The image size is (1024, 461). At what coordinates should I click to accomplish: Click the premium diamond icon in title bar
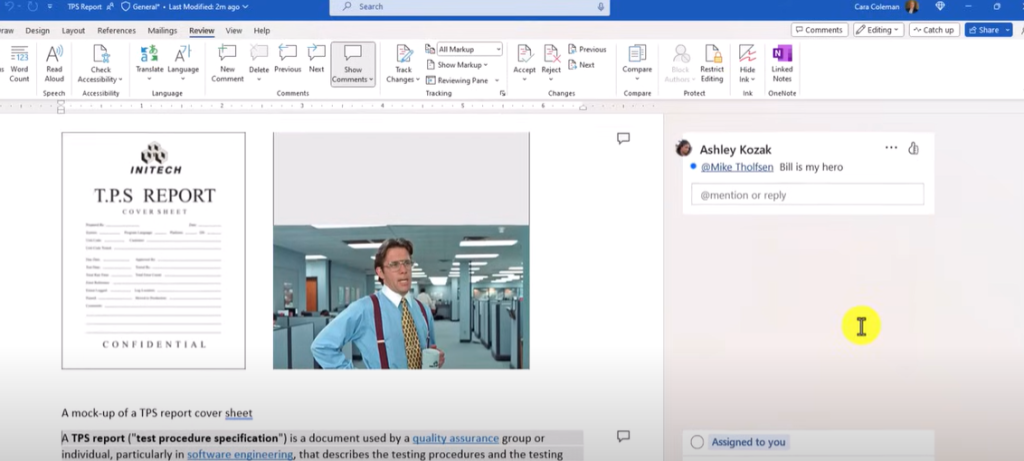click(x=940, y=7)
